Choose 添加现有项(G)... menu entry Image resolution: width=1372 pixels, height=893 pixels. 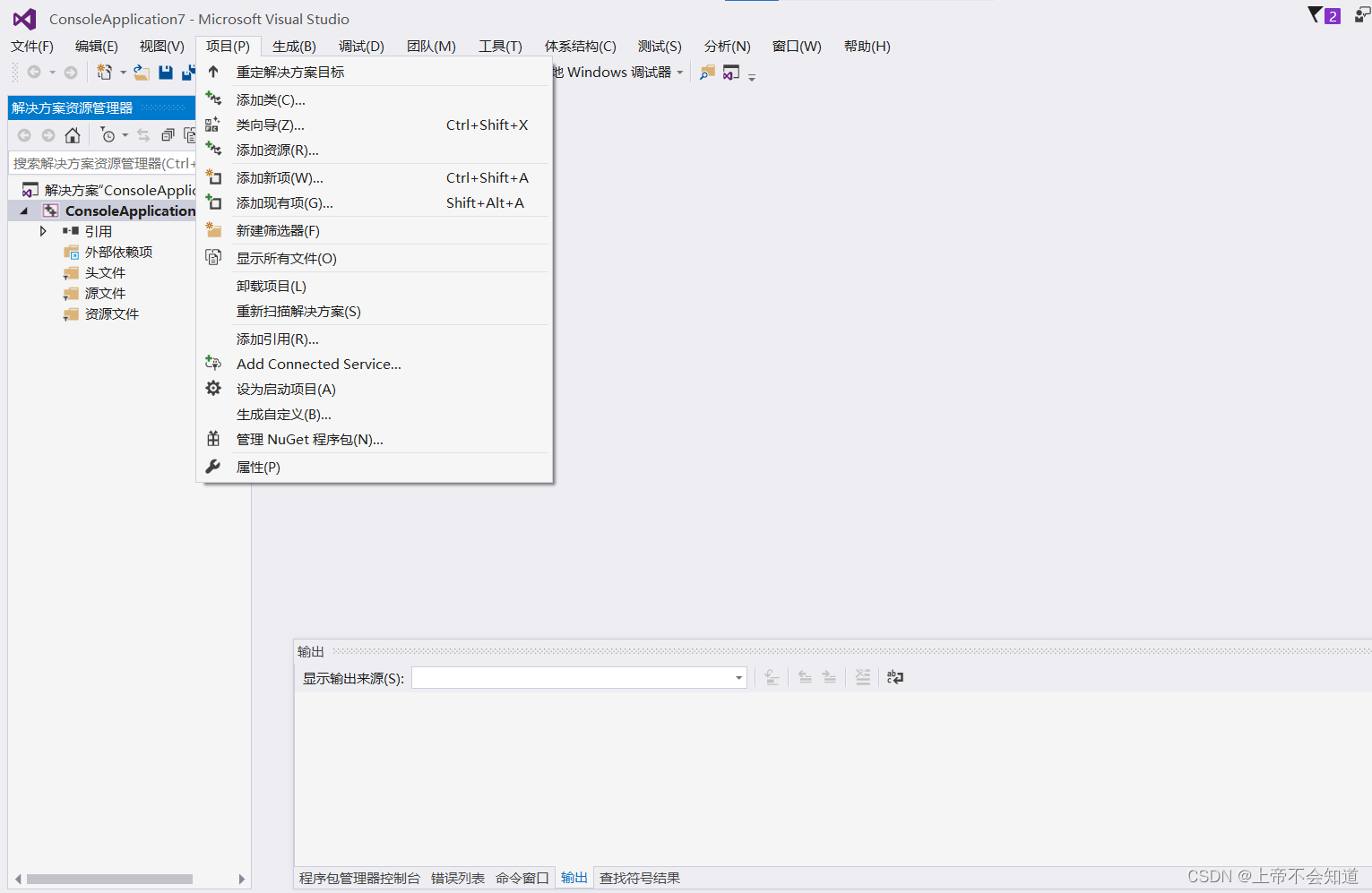[375, 202]
